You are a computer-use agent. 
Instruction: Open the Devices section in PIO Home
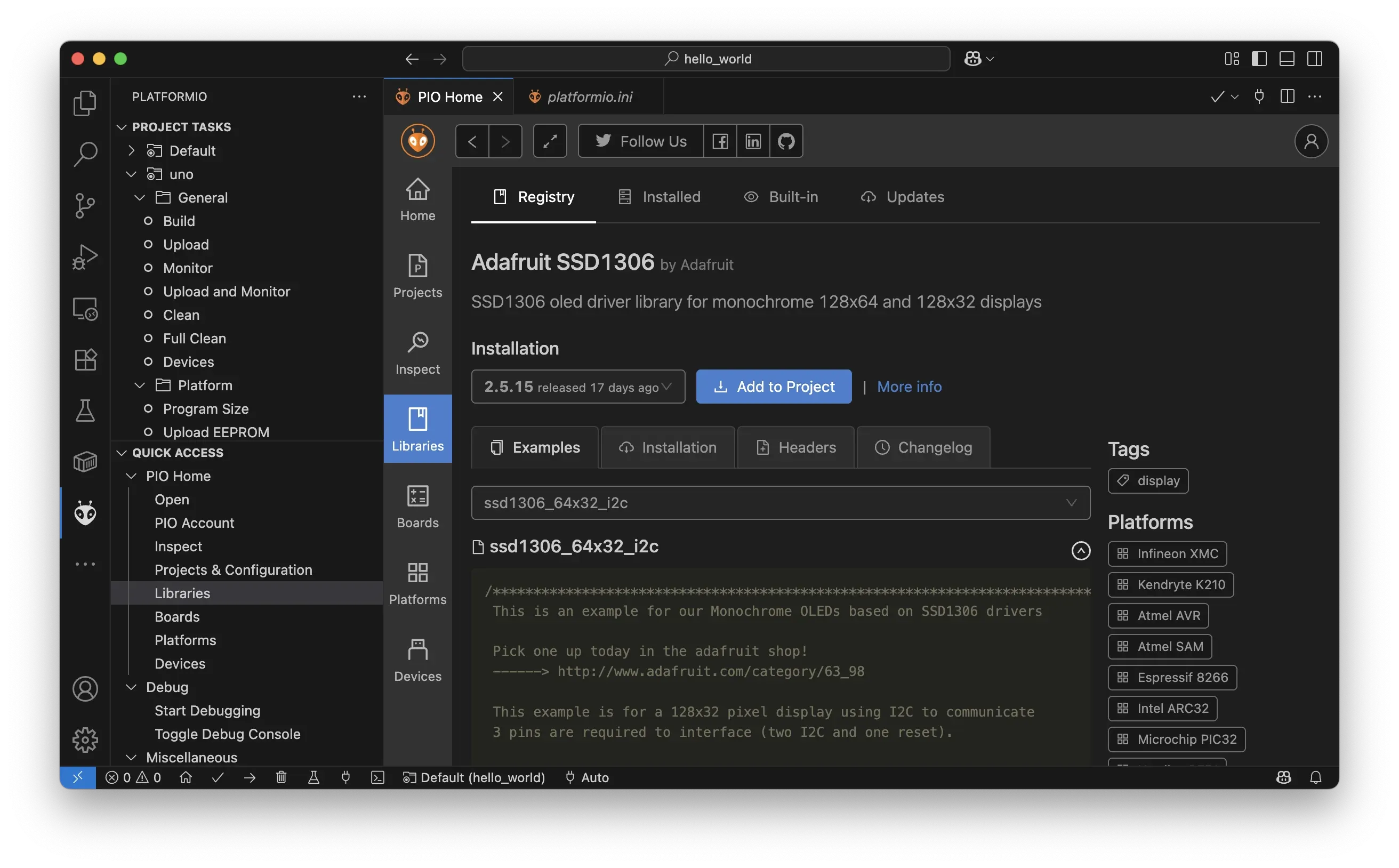pos(417,659)
